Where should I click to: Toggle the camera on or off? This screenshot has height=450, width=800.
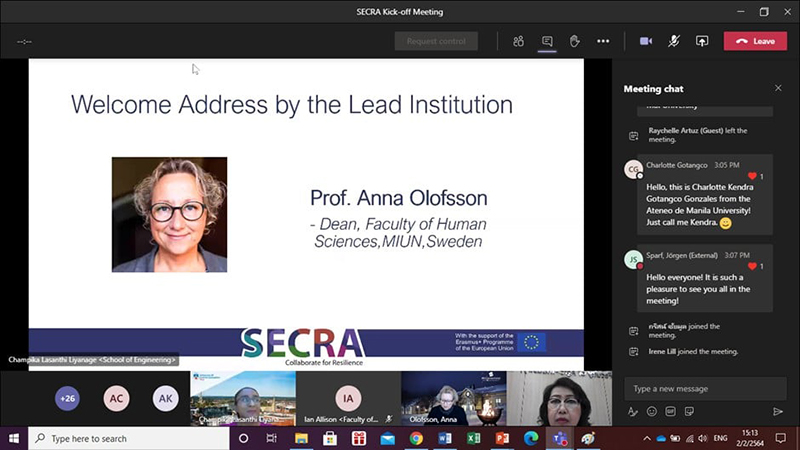646,41
